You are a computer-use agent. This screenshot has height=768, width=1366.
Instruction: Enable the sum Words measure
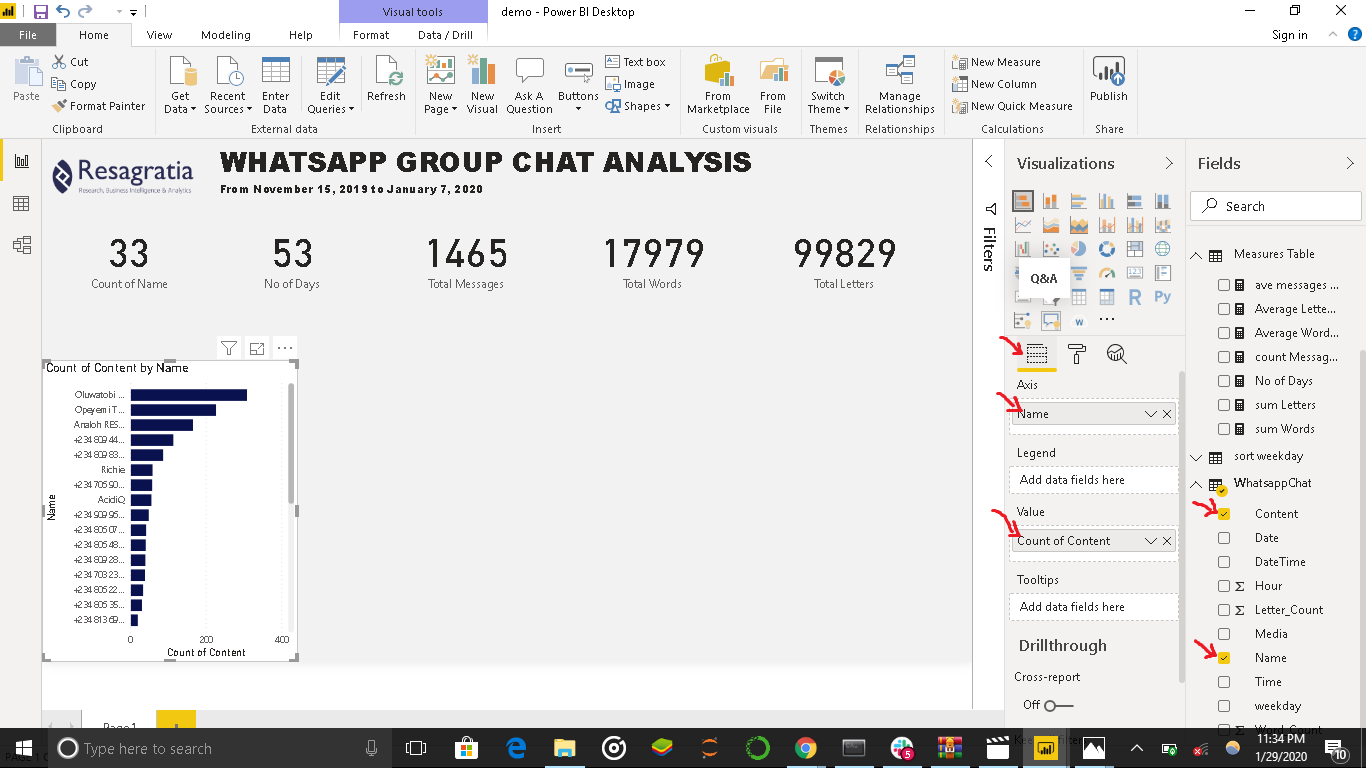pos(1224,428)
